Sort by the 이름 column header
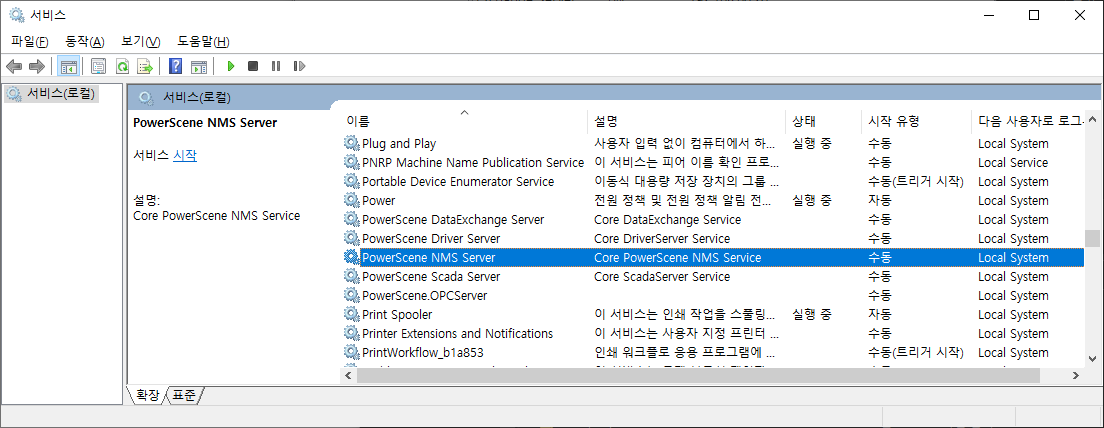This screenshot has height=428, width=1104. point(464,121)
